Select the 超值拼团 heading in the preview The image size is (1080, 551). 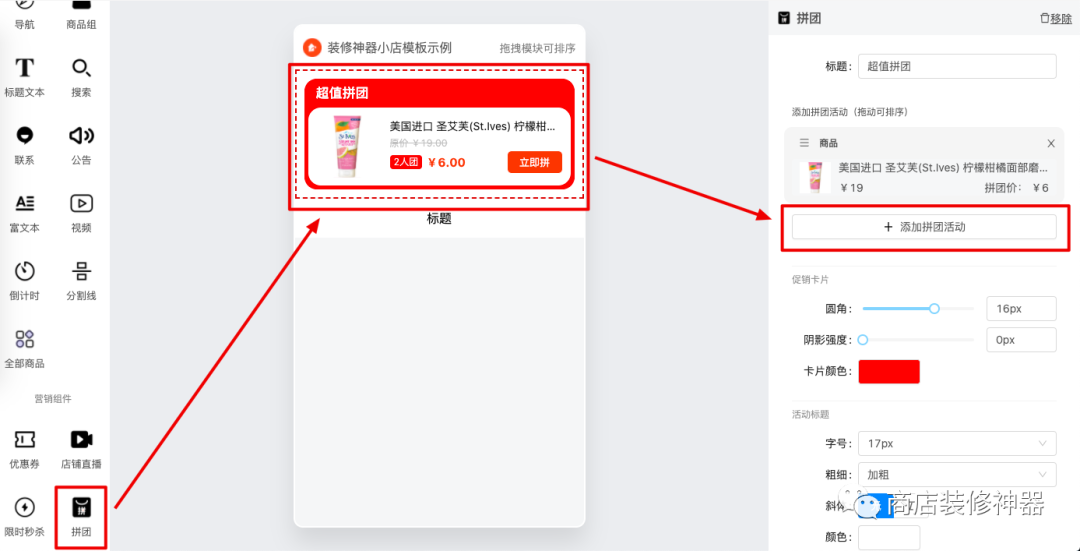click(342, 93)
